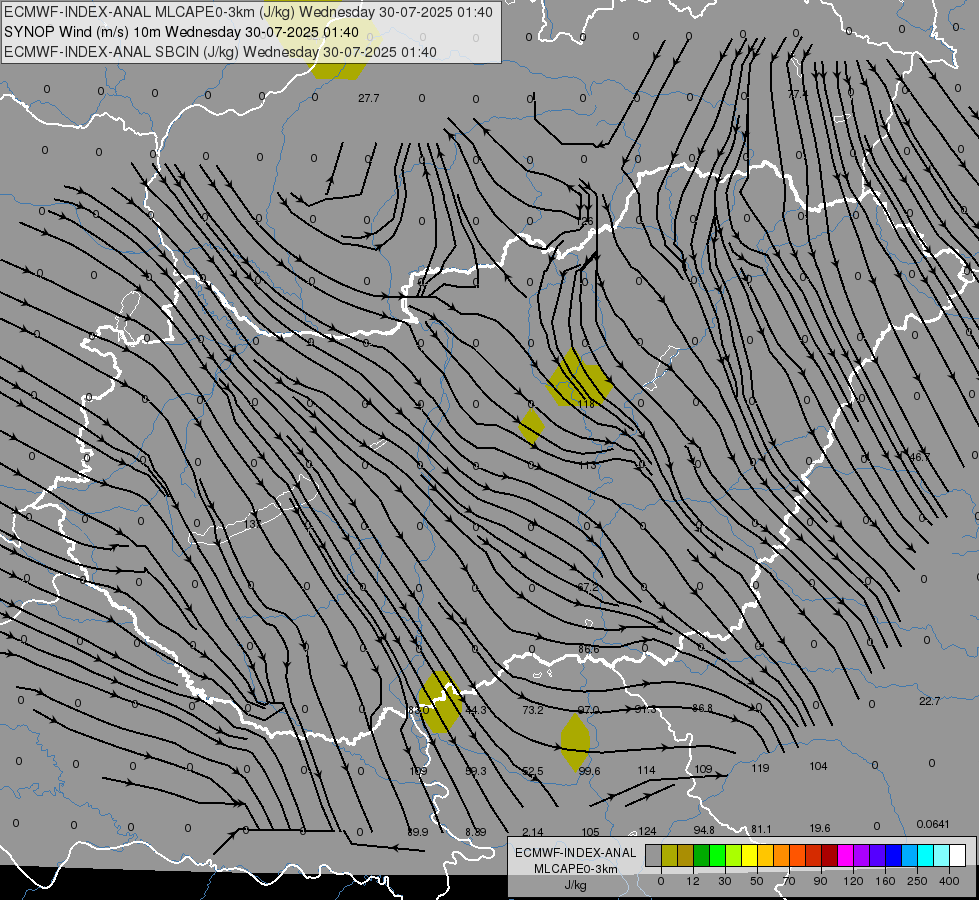
Task: Click the legend tick value 250
Action: coord(917,881)
